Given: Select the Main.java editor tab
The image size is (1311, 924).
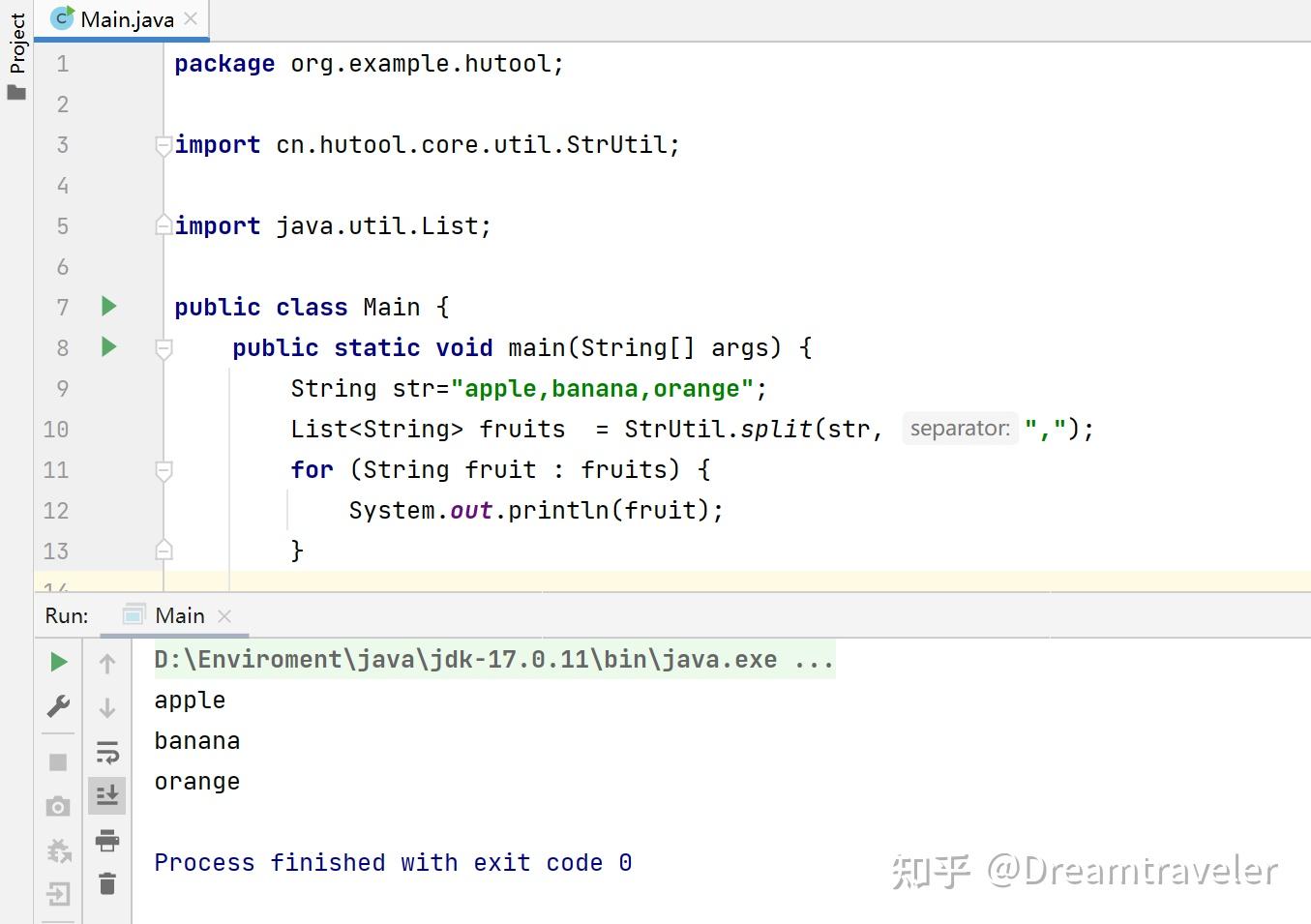Looking at the screenshot, I should point(123,19).
